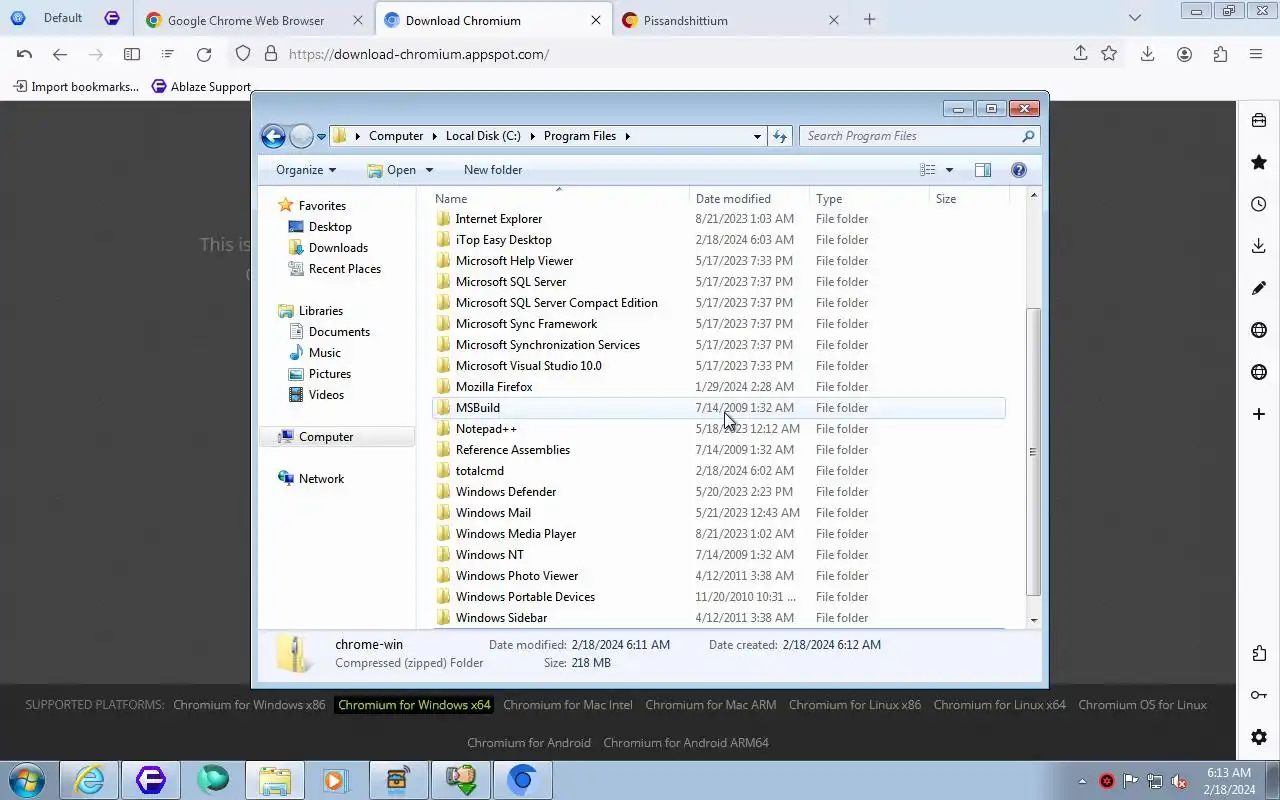1280x800 pixels.
Task: Open Windows Explorer taskbar icon
Action: click(275, 780)
